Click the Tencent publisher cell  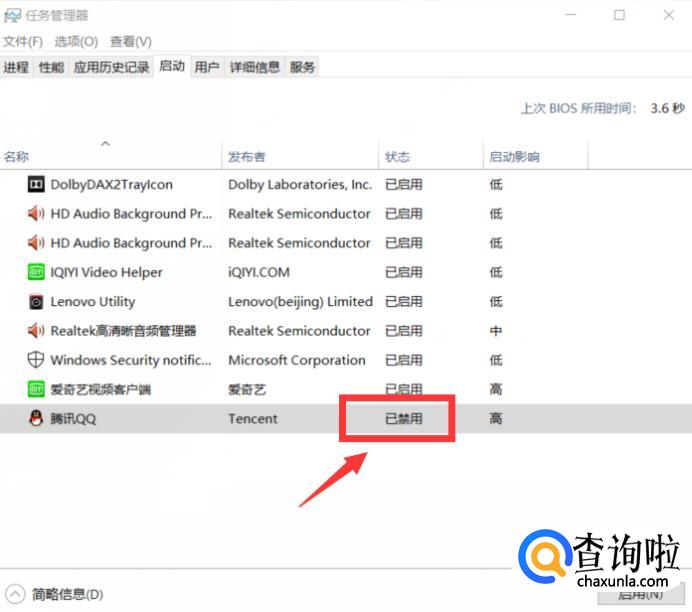[x=253, y=419]
